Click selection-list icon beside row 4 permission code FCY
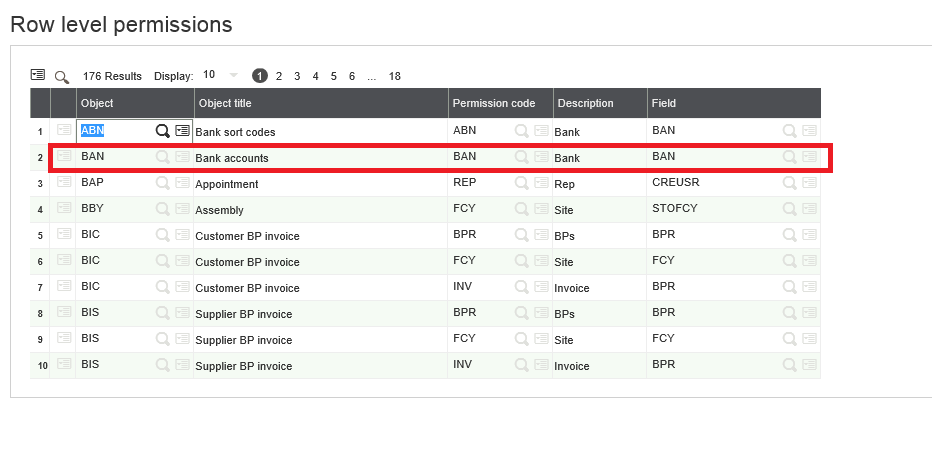Image resolution: width=932 pixels, height=456 pixels. (x=541, y=209)
